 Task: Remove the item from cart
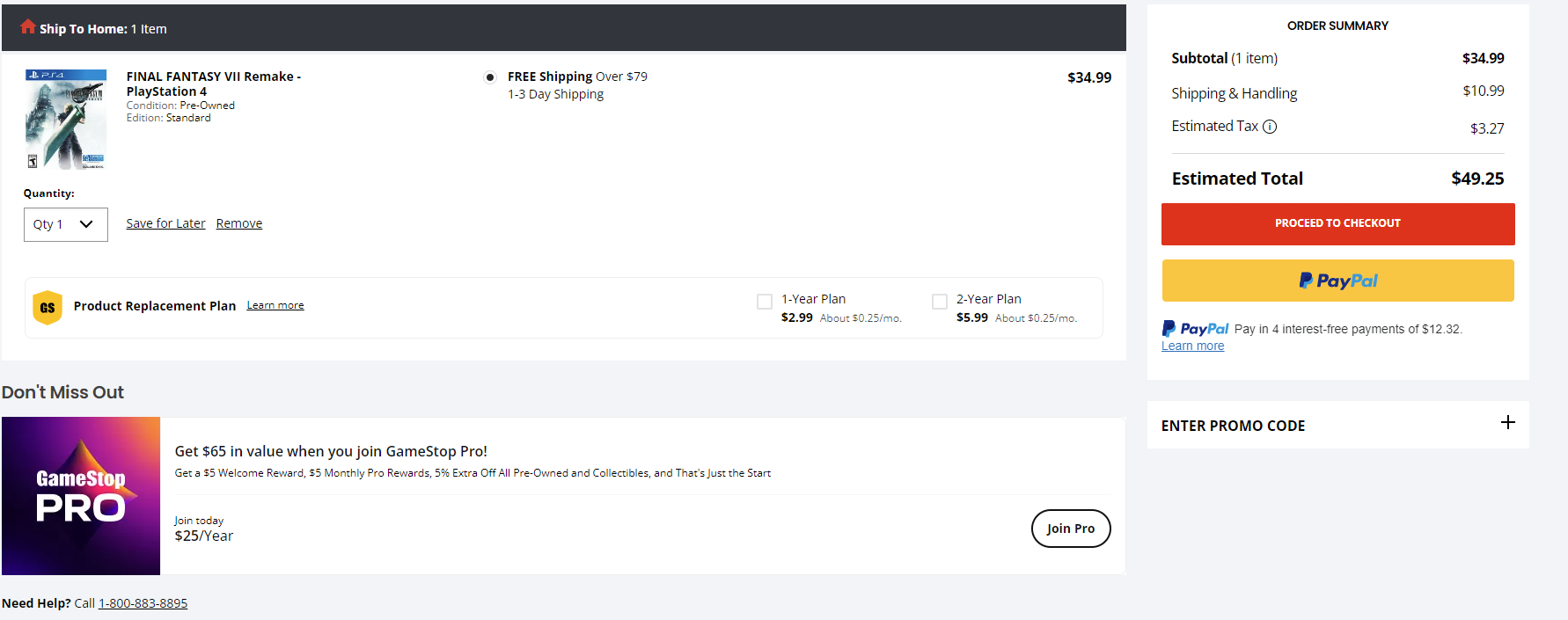(x=239, y=223)
